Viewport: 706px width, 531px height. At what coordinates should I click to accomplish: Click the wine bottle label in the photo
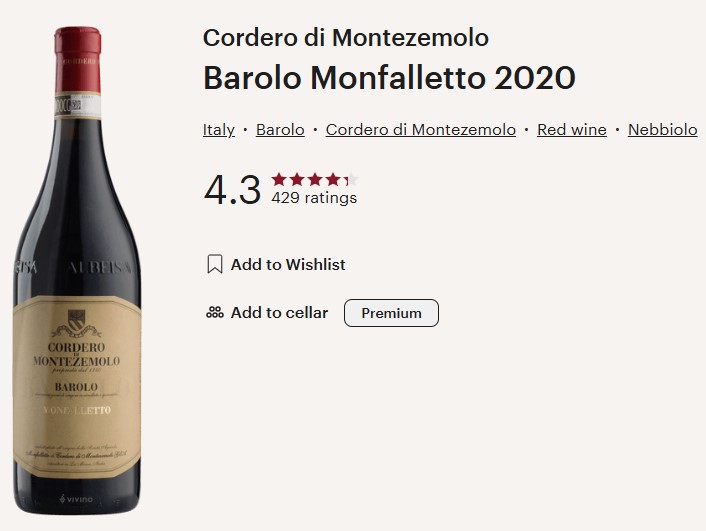pos(82,380)
